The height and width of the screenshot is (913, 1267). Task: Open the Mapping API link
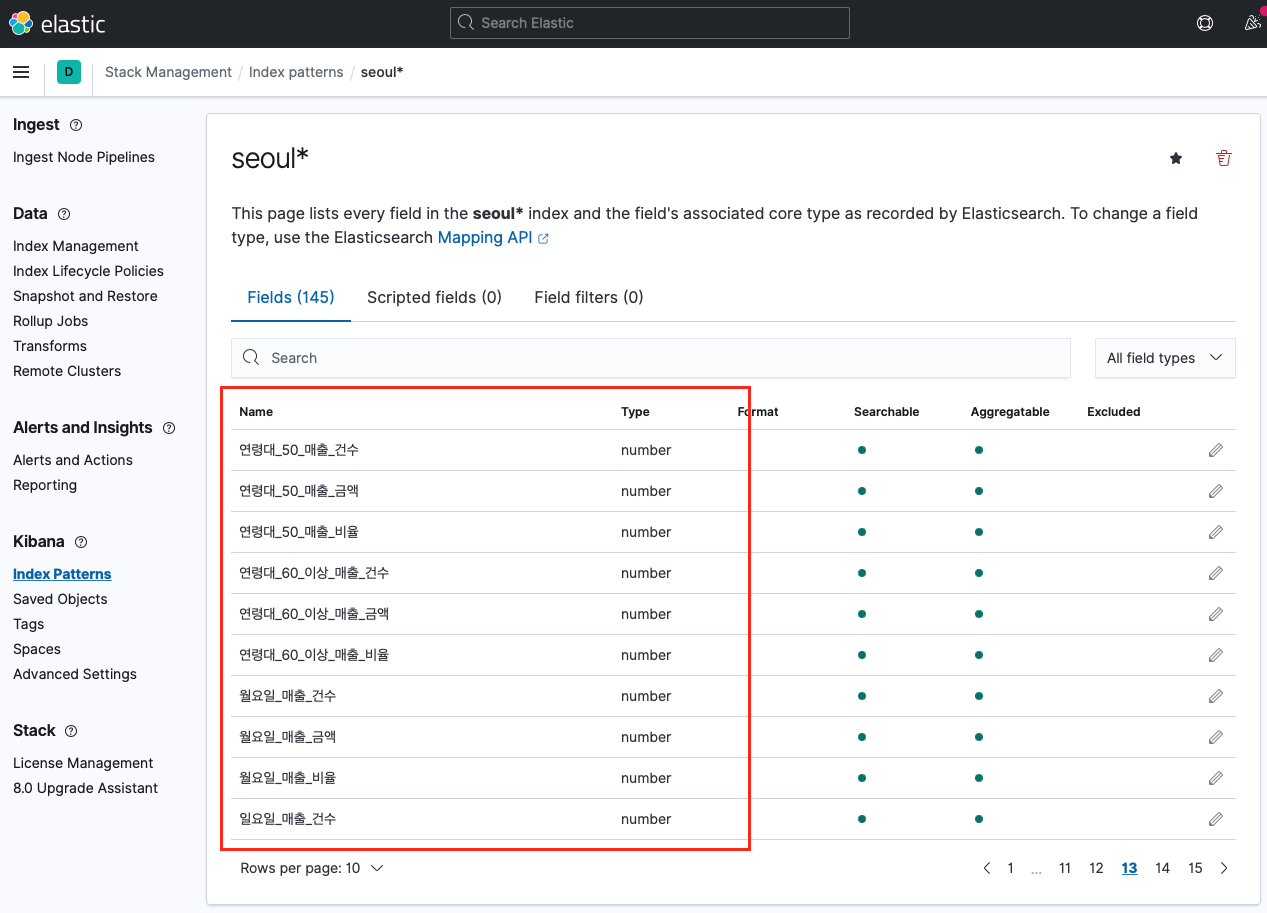pyautogui.click(x=493, y=238)
